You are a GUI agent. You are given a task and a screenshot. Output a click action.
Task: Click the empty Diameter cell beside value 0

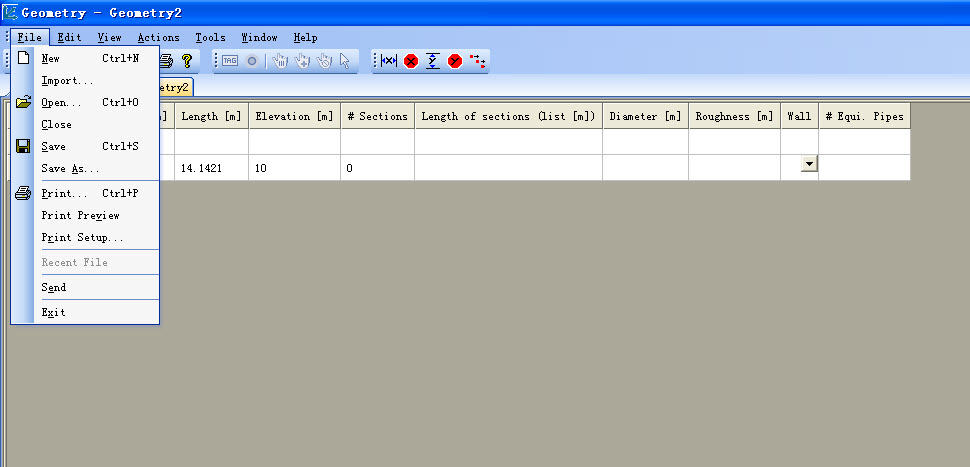[645, 168]
